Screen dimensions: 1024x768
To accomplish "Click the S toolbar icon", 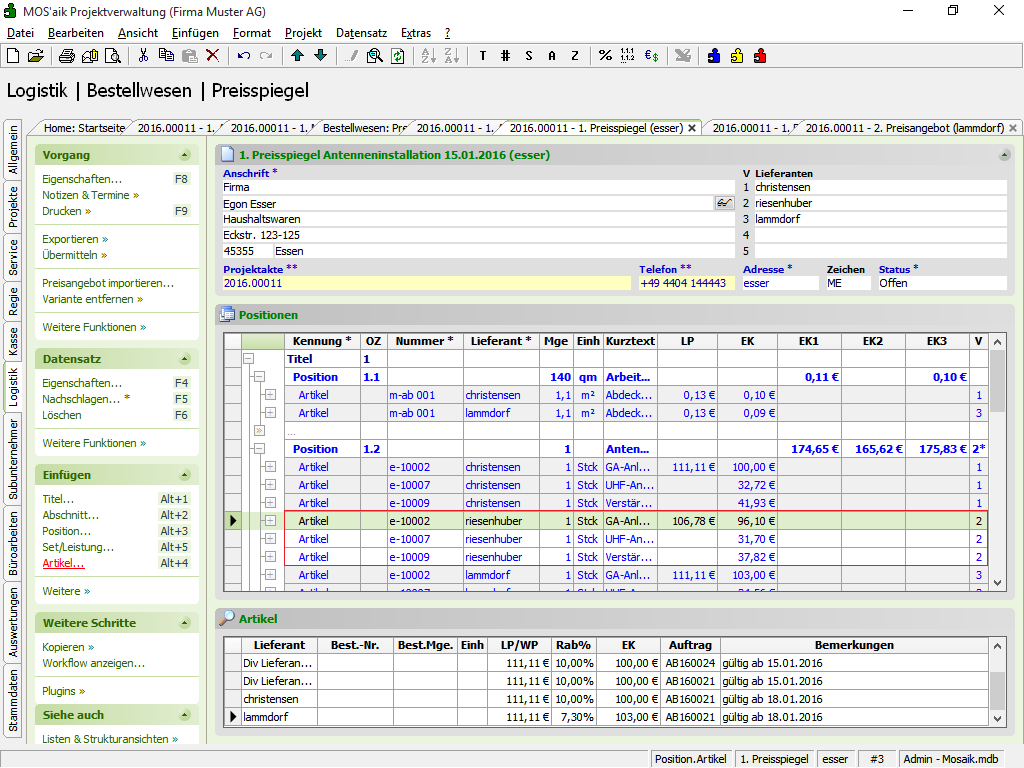I will 528,56.
